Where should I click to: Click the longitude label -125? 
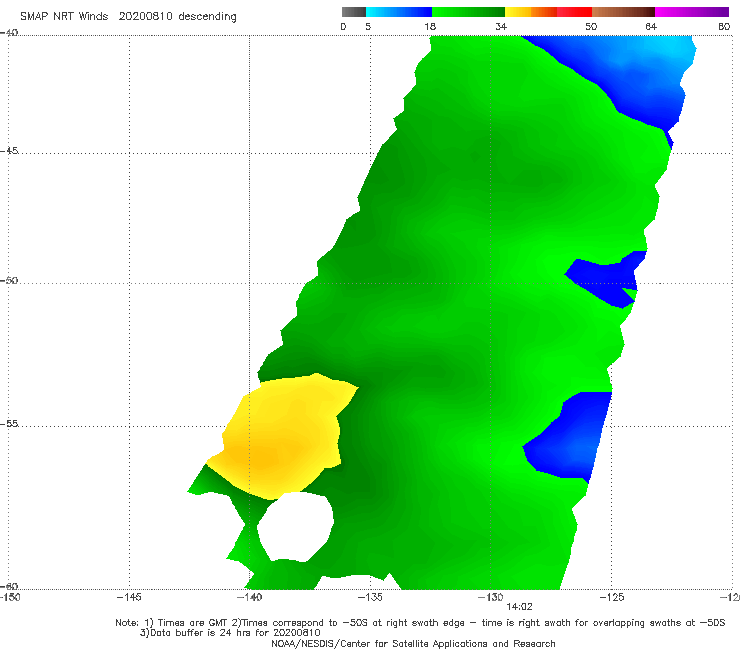[612, 598]
